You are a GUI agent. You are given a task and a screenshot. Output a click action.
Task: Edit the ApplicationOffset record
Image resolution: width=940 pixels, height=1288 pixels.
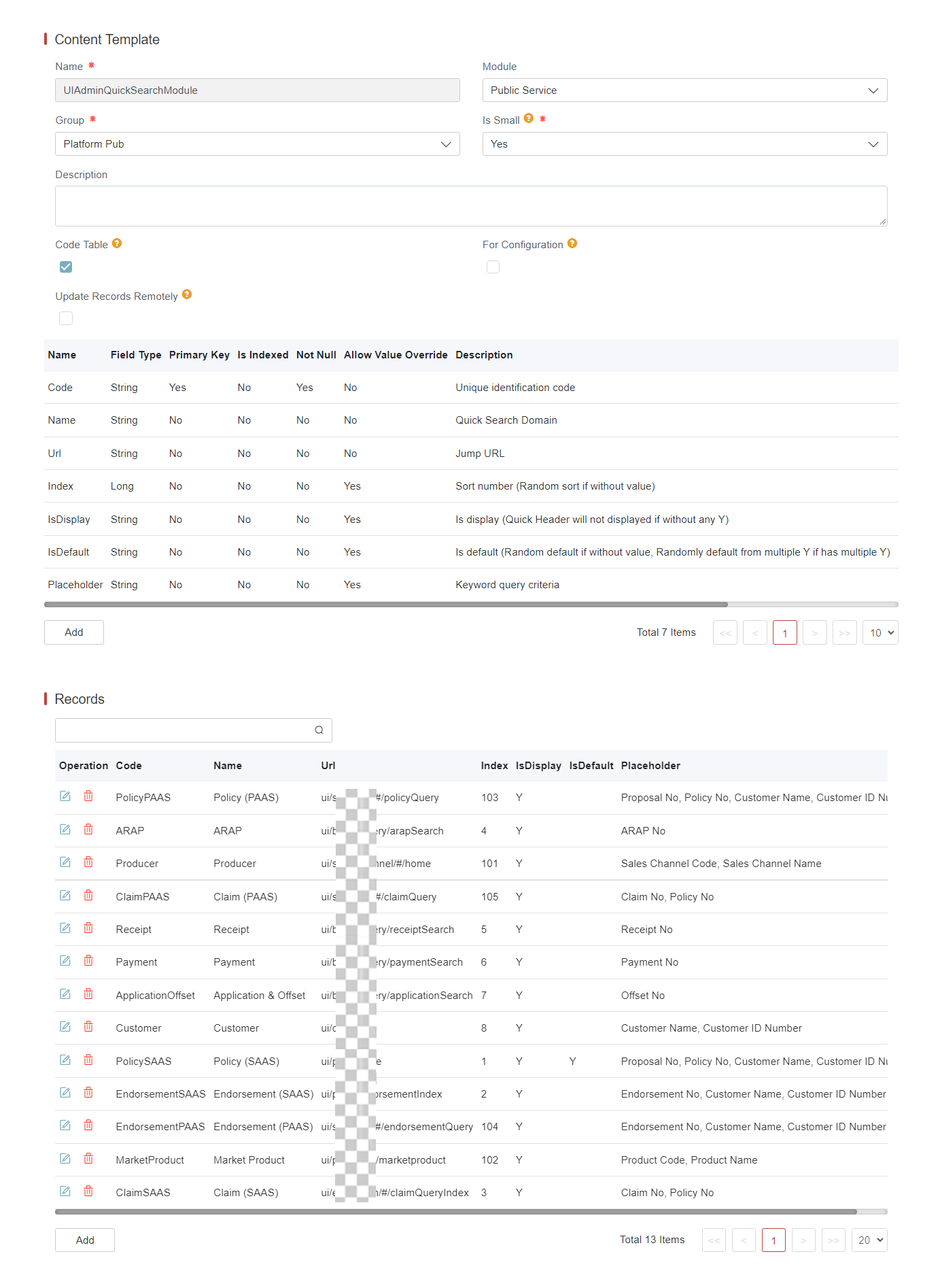(65, 994)
